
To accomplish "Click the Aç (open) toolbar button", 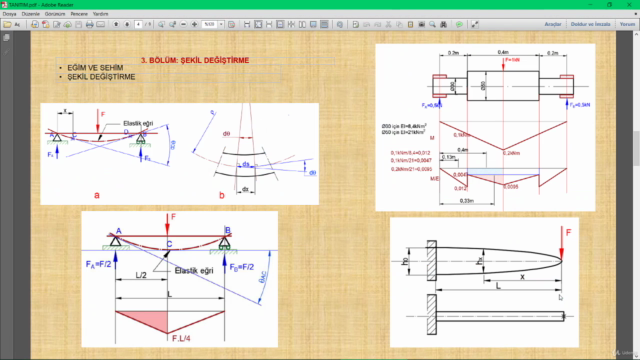I will 17,24.
